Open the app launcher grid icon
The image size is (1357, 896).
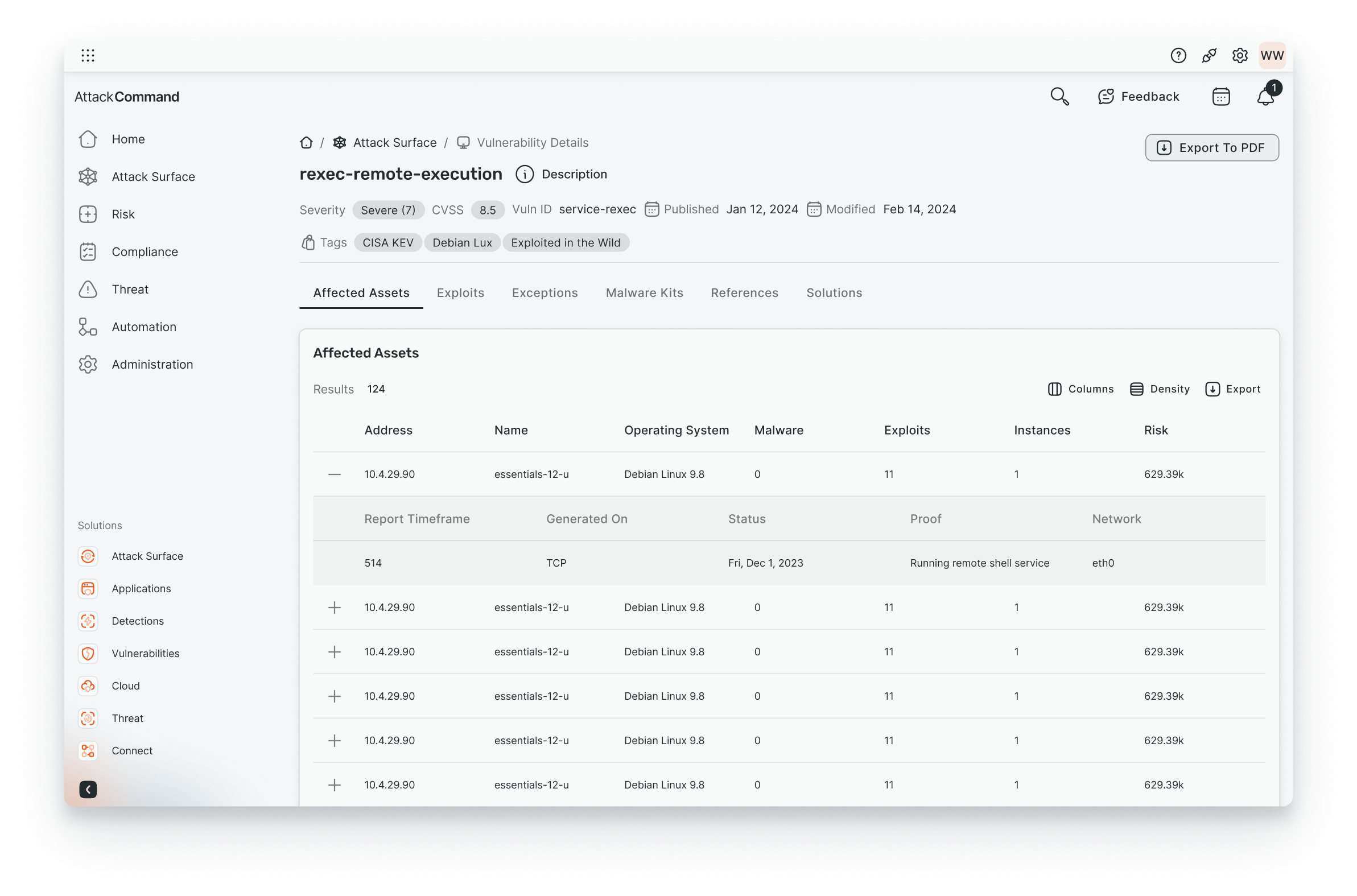pos(88,55)
